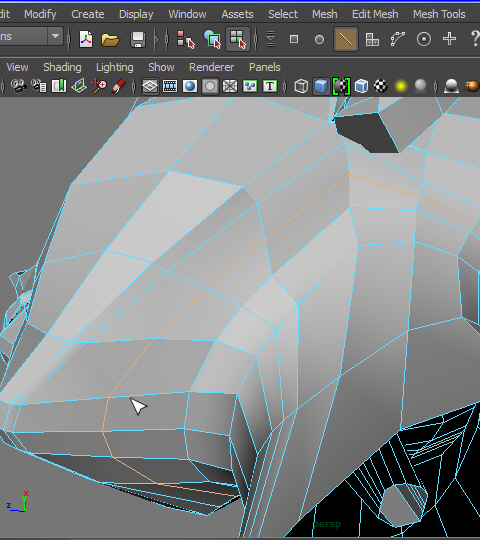This screenshot has width=480, height=540.
Task: Toggle the film gate icon
Action: click(x=170, y=86)
